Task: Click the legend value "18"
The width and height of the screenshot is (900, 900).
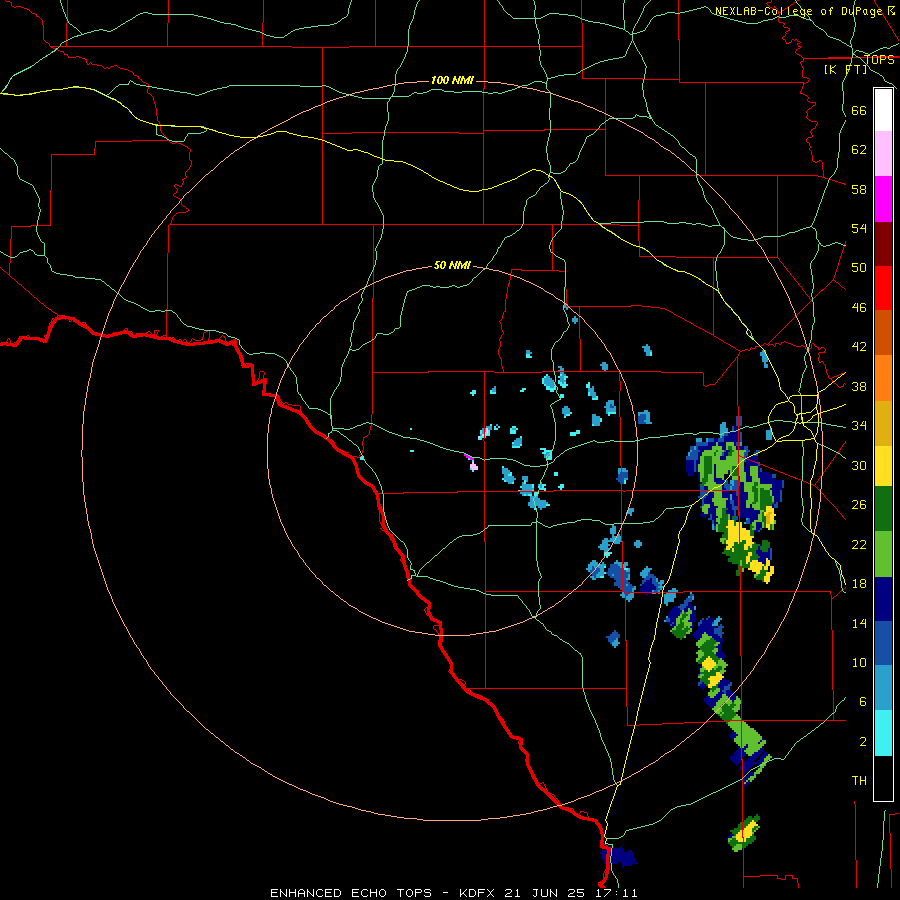Action: [x=859, y=584]
